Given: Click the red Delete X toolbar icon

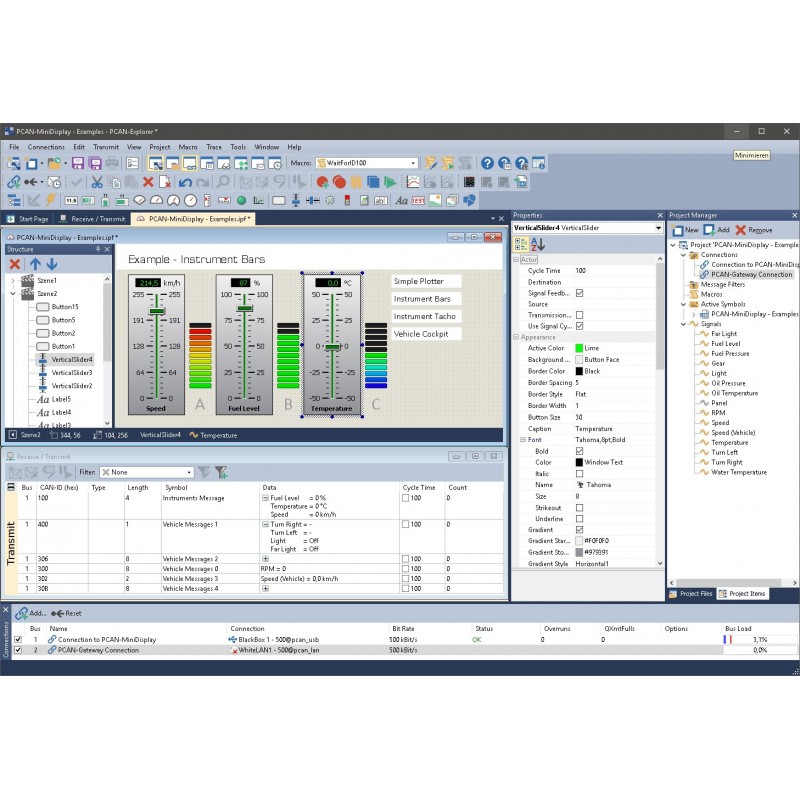Looking at the screenshot, I should [148, 182].
